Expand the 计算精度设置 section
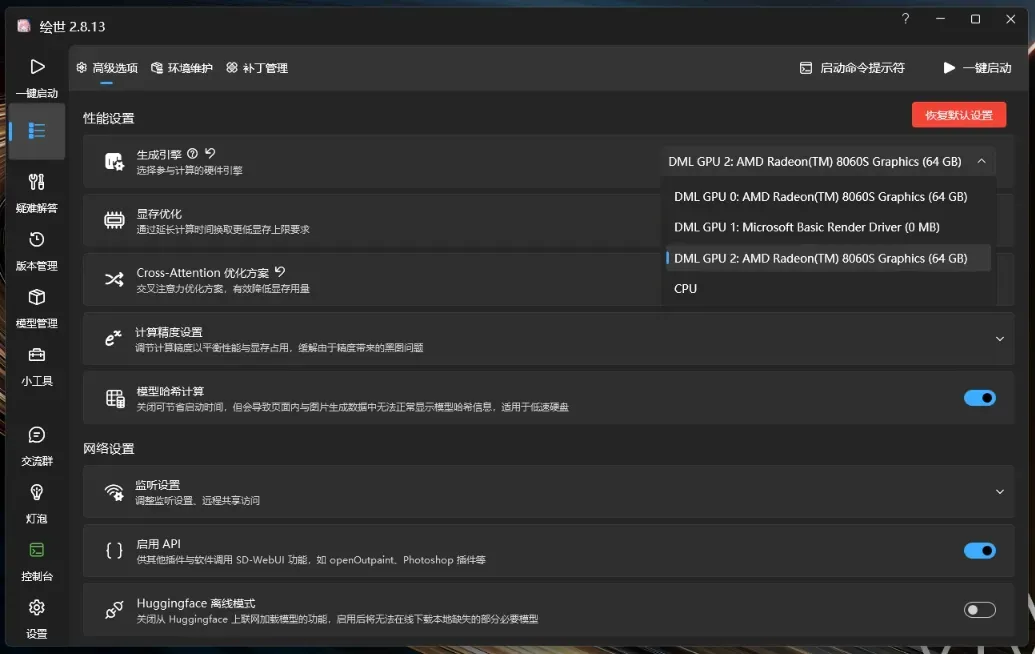This screenshot has height=654, width=1035. point(999,339)
